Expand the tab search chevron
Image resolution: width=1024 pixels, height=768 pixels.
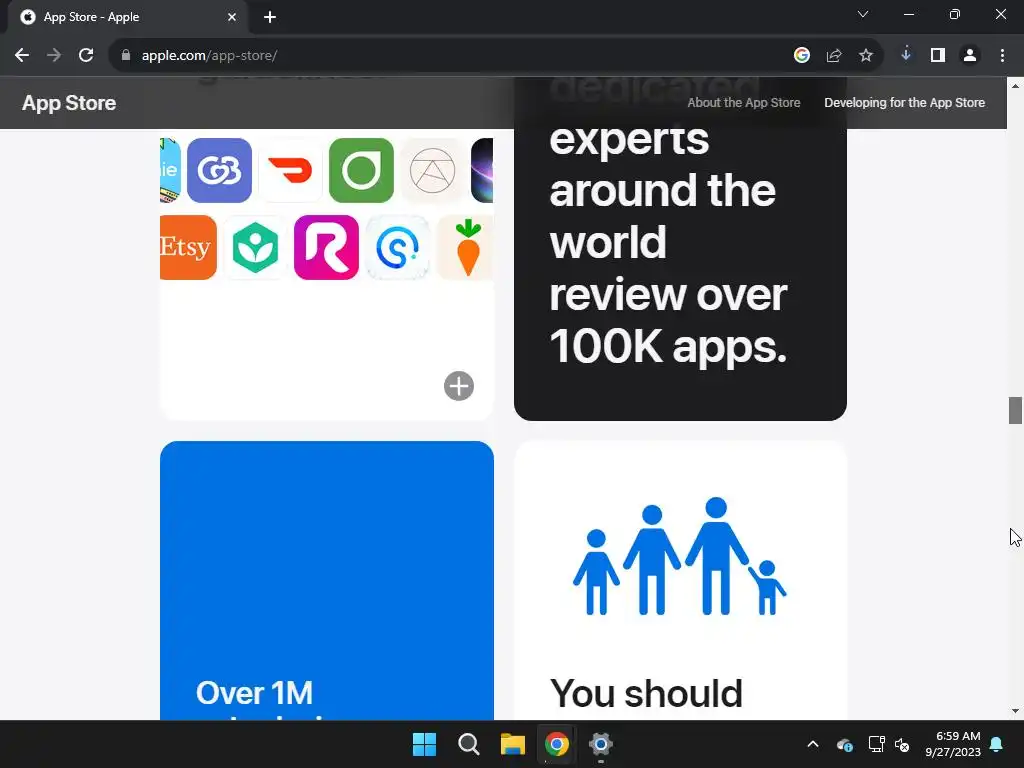pos(863,14)
